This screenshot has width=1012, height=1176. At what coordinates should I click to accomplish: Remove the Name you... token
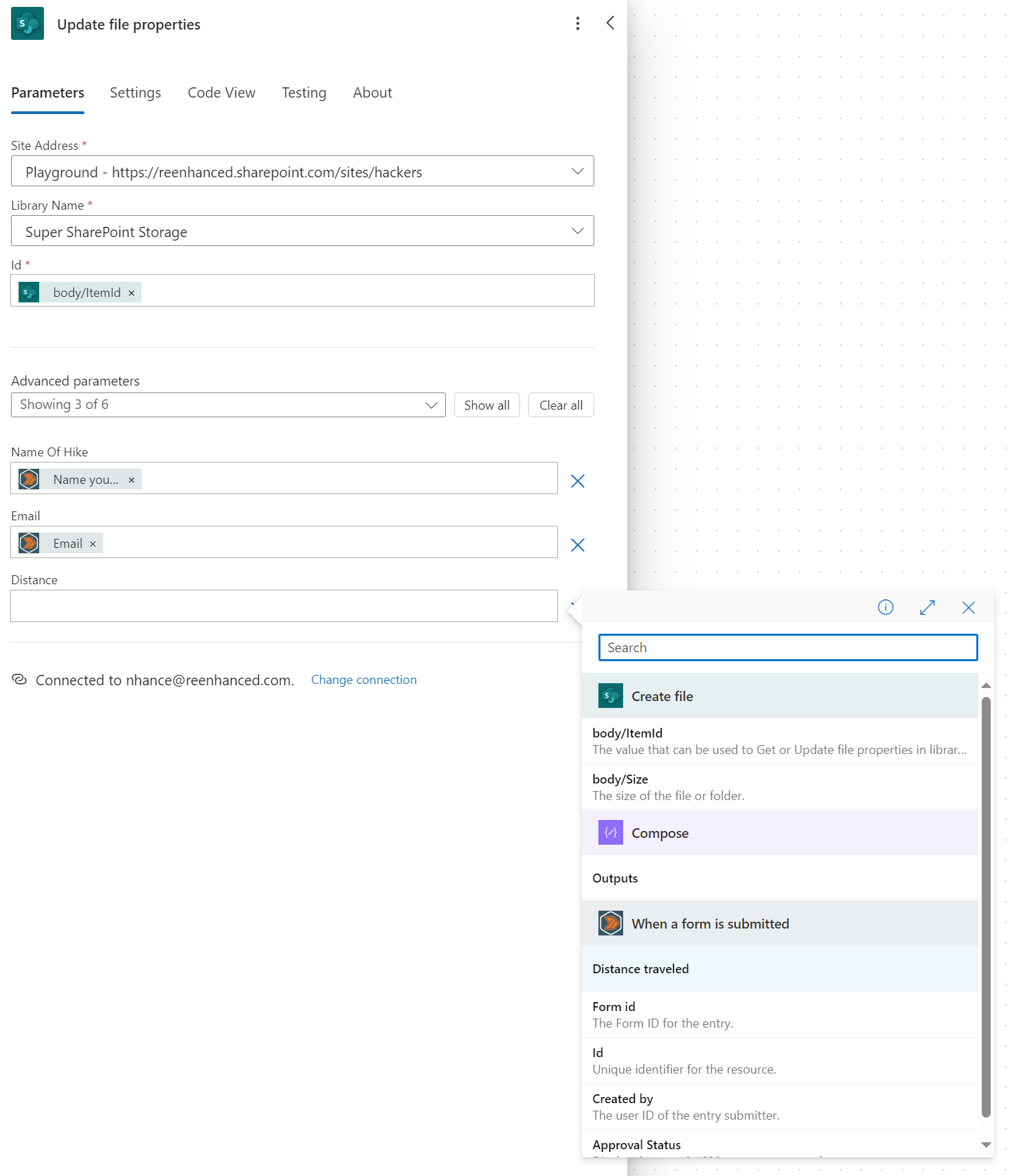(131, 480)
